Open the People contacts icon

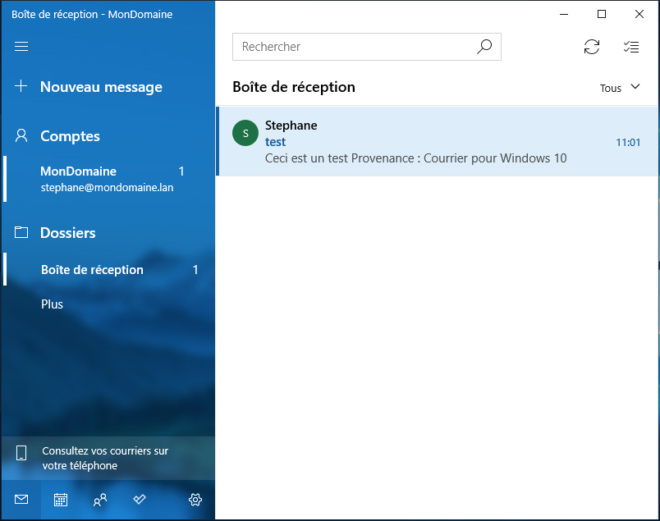[100, 500]
